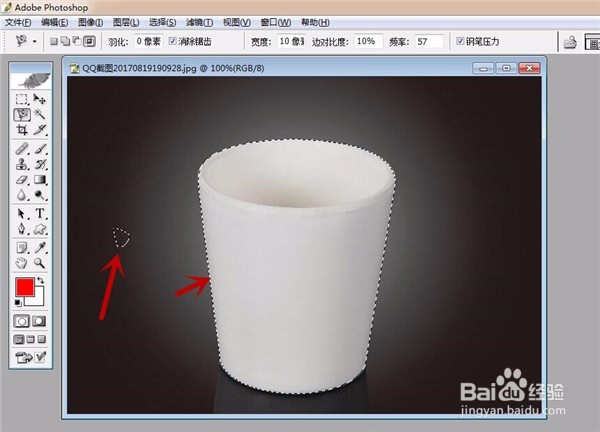
Task: Select the Custom Shape tool
Action: click(39, 229)
